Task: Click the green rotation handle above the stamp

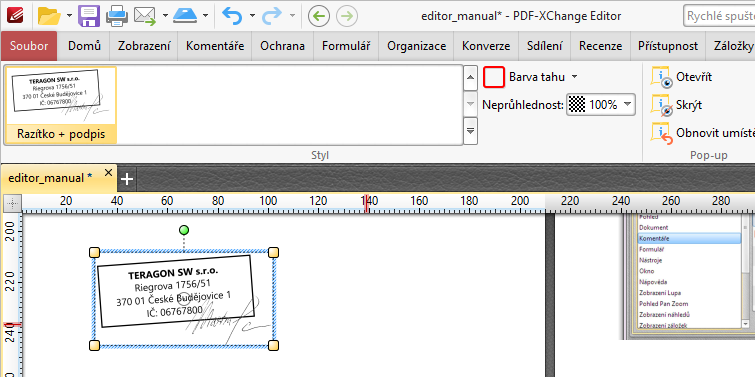Action: [x=183, y=230]
